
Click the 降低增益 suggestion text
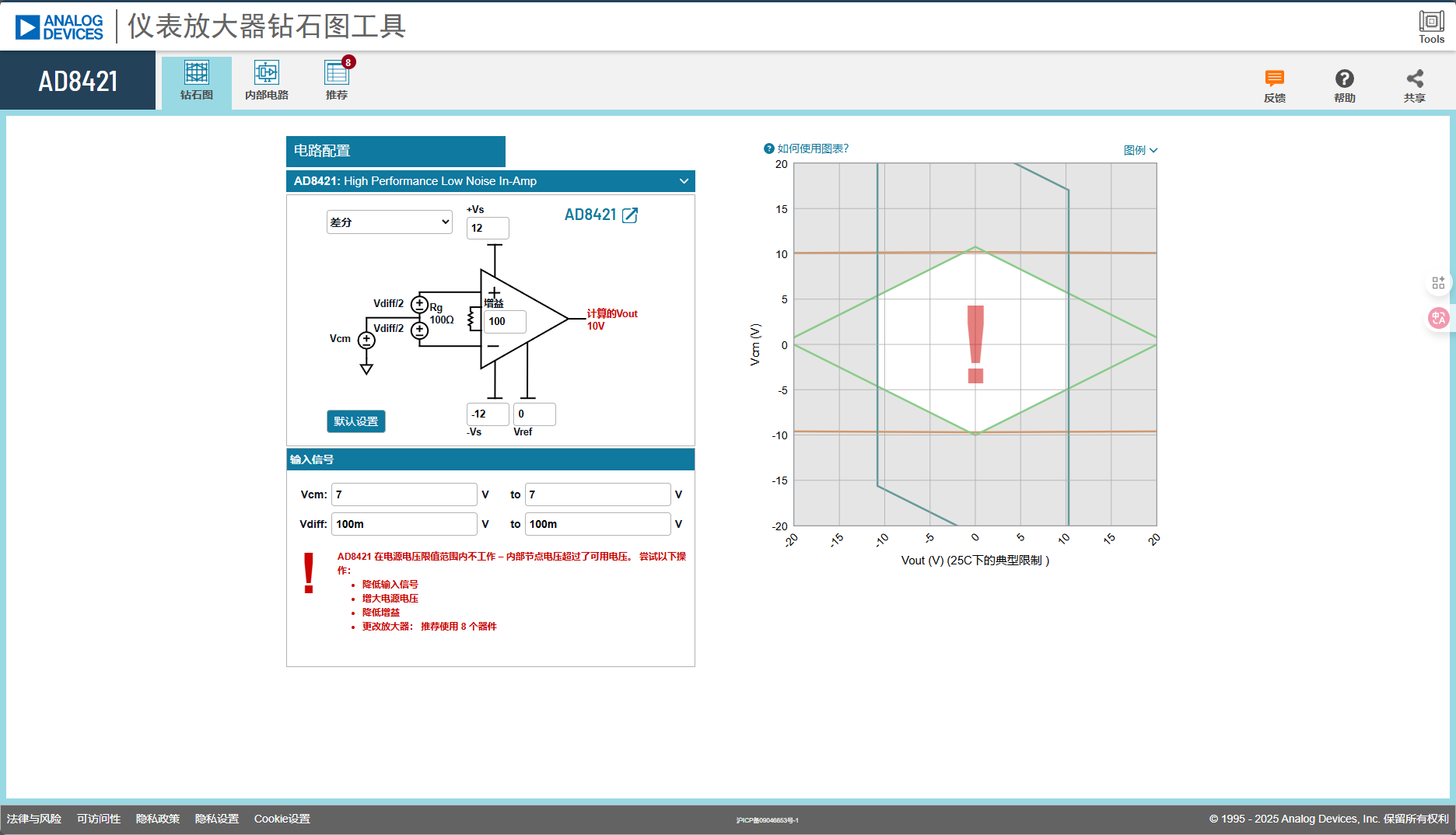coord(381,613)
